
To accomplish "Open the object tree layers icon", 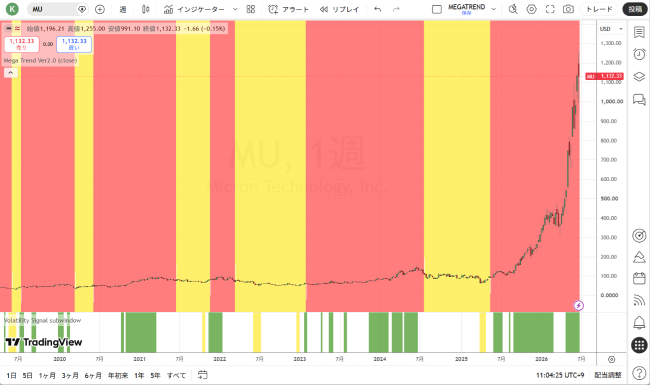I will click(639, 77).
